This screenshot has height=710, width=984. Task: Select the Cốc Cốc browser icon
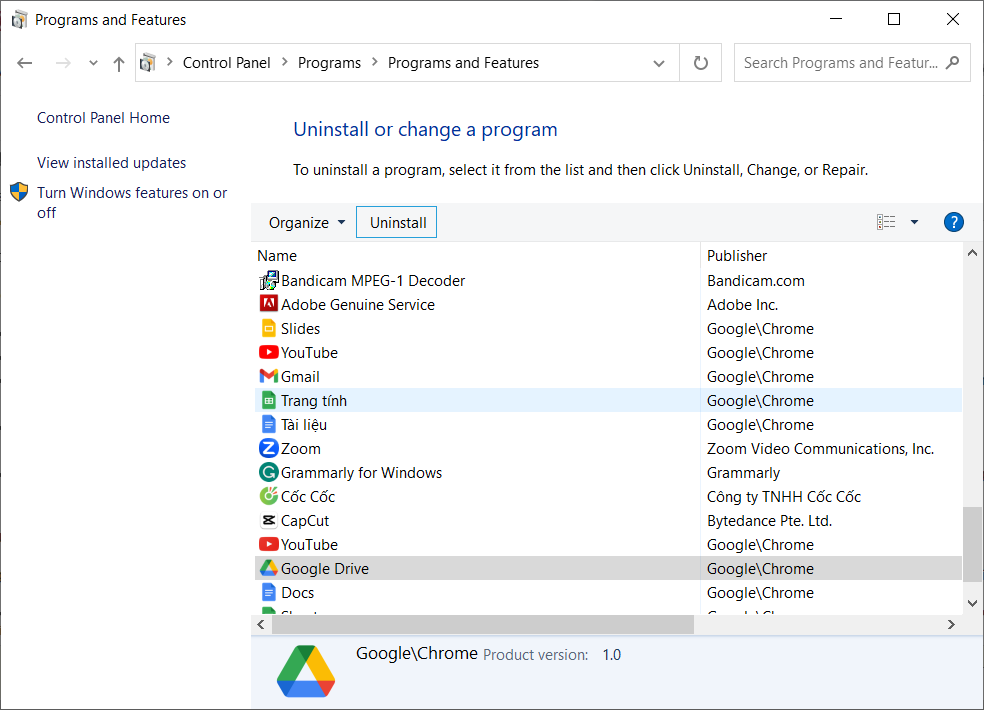click(269, 496)
